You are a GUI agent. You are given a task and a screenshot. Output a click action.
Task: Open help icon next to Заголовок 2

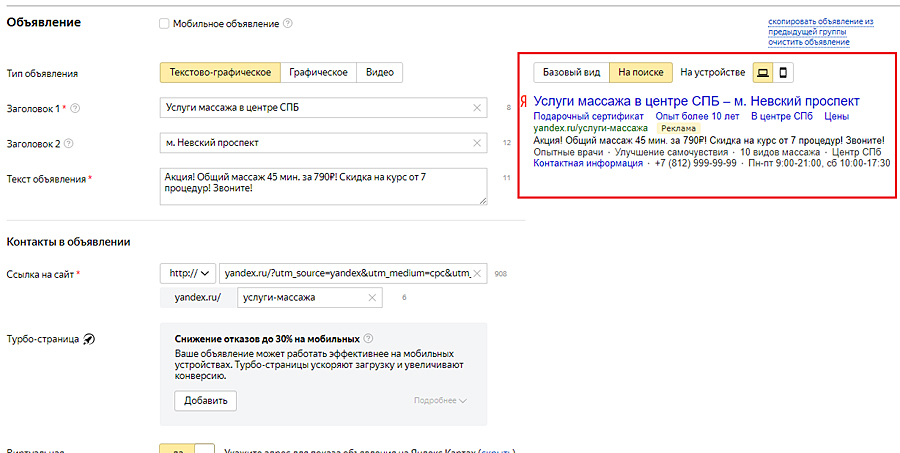click(76, 143)
